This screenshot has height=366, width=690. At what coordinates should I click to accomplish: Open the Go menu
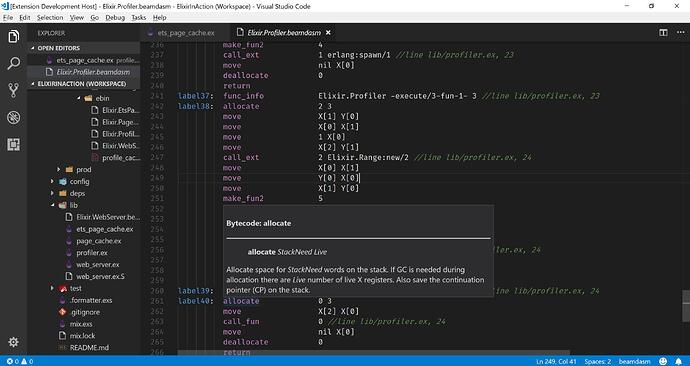click(95, 18)
